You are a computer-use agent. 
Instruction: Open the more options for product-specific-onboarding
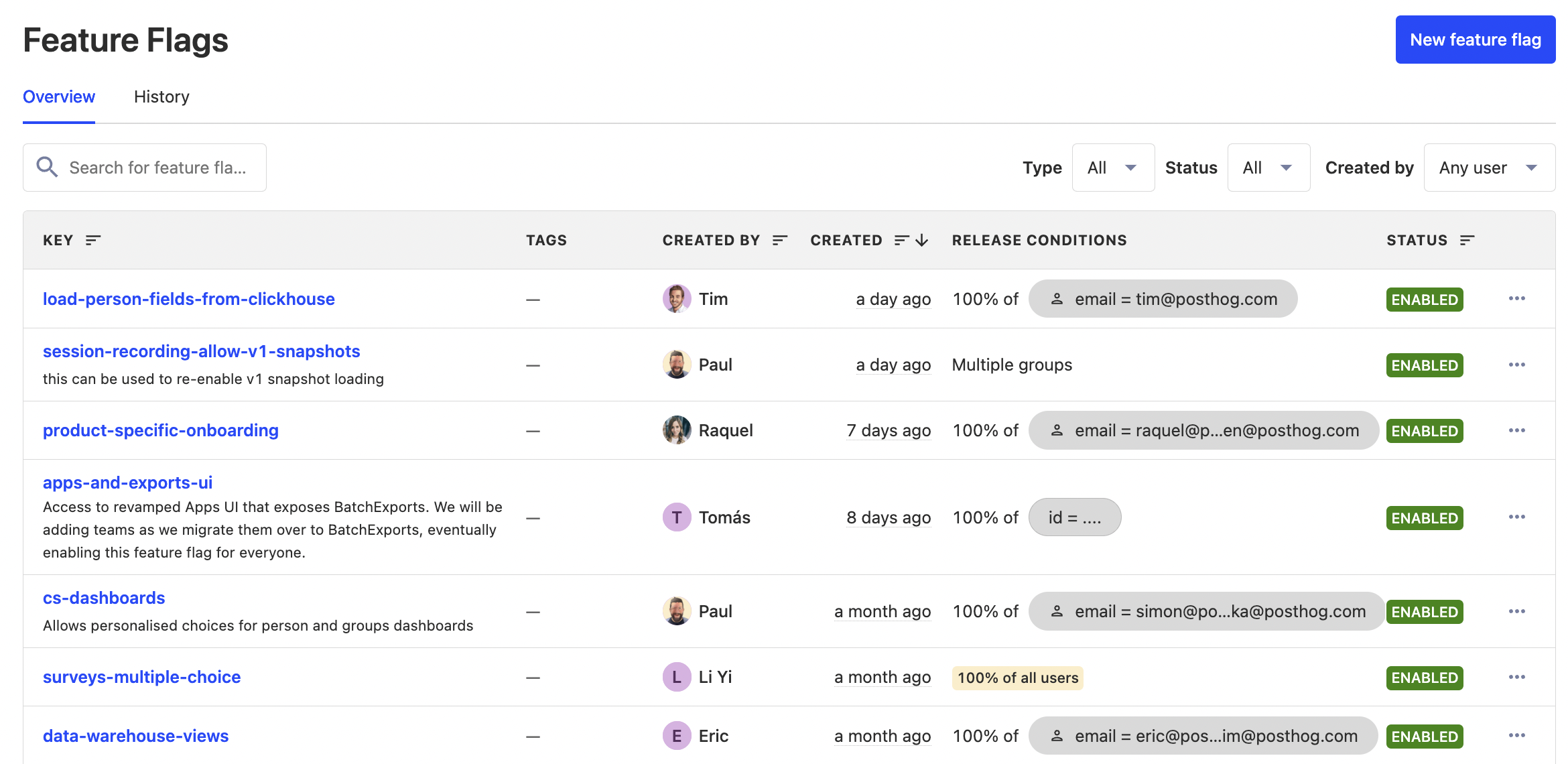point(1516,430)
